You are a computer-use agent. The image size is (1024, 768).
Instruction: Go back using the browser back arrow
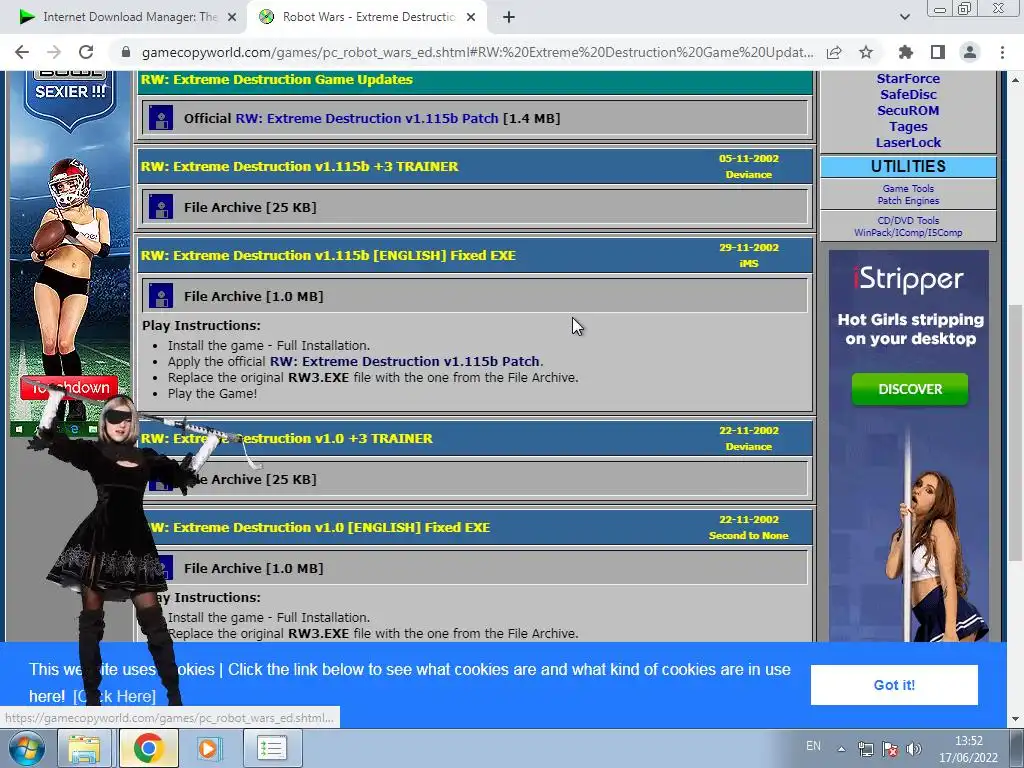point(22,52)
